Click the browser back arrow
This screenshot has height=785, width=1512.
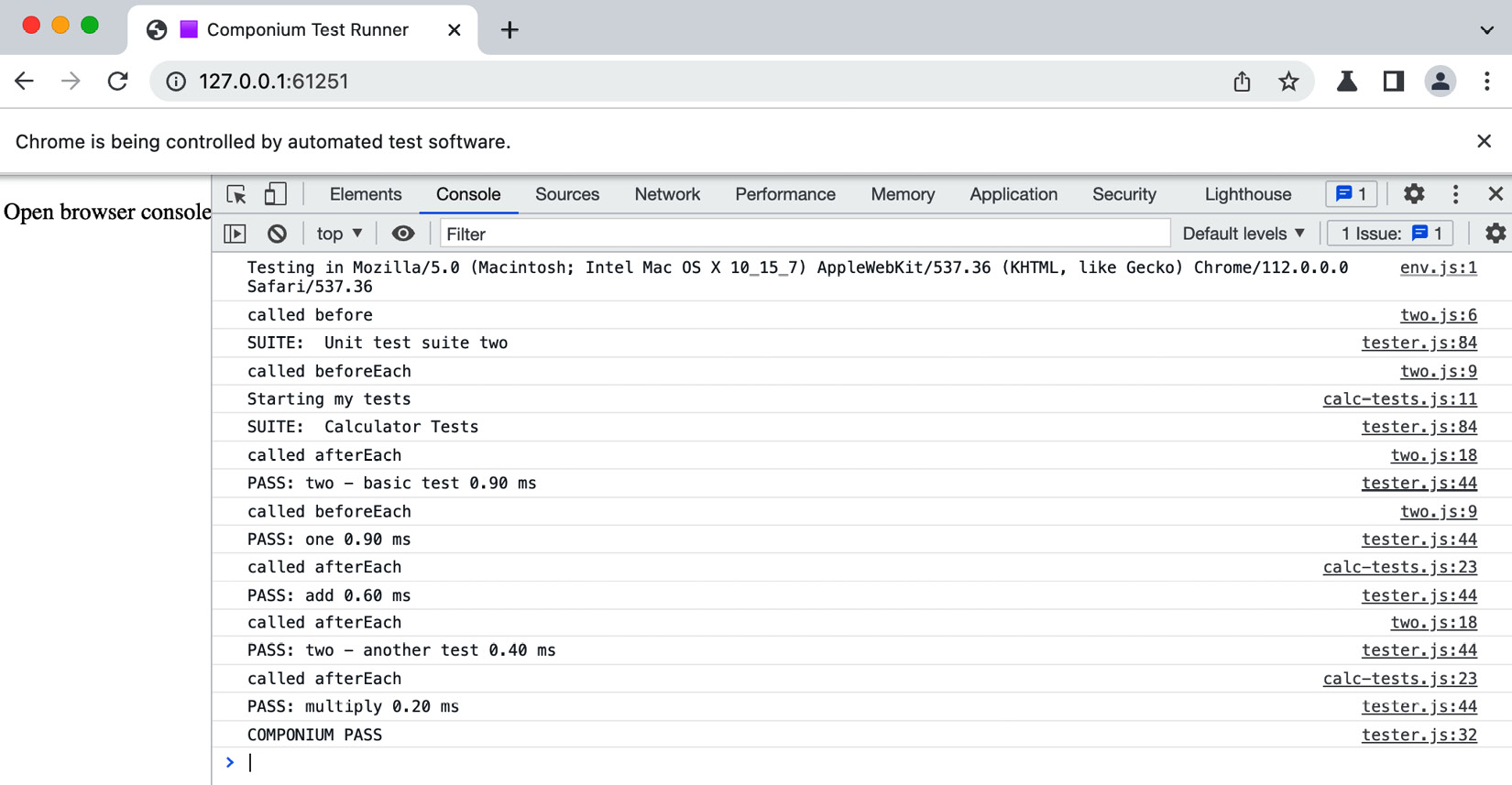pos(25,82)
